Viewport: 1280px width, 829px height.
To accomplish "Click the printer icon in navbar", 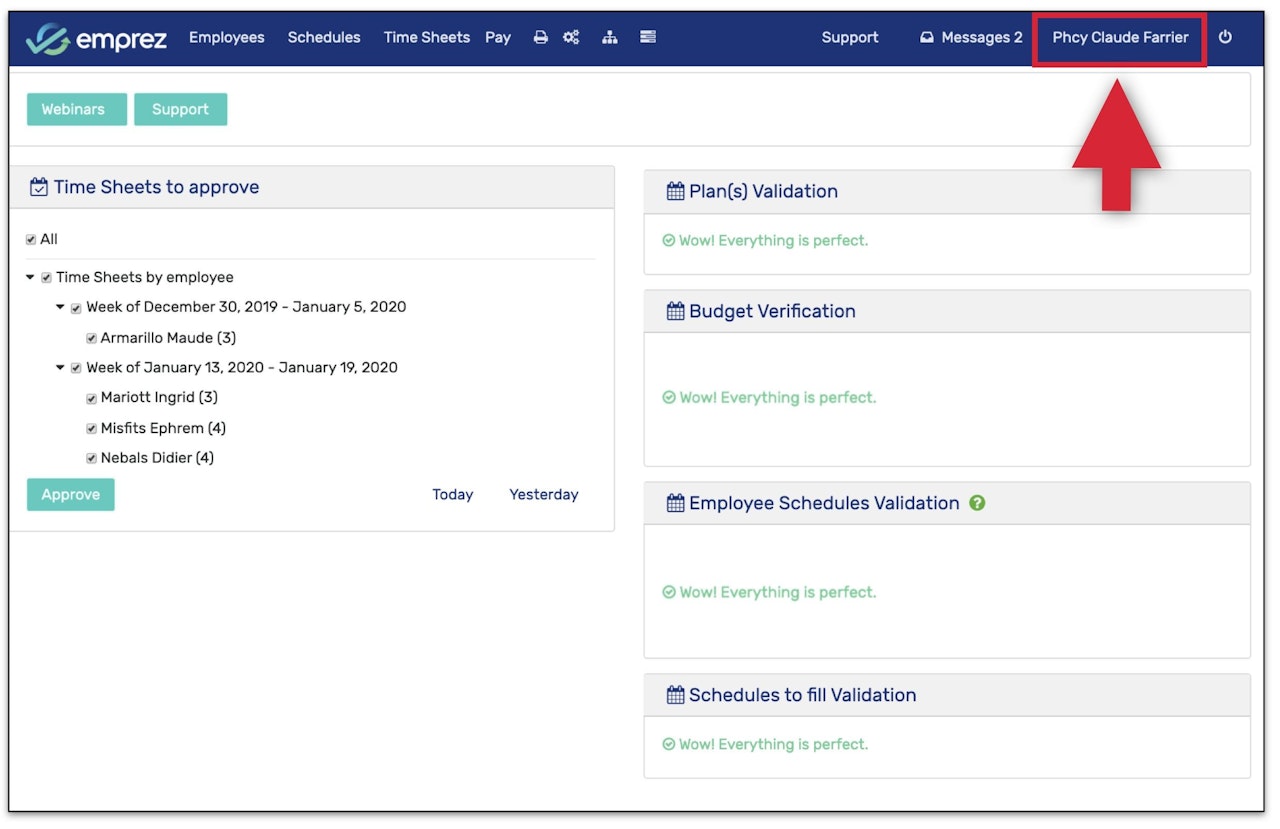I will pos(540,38).
